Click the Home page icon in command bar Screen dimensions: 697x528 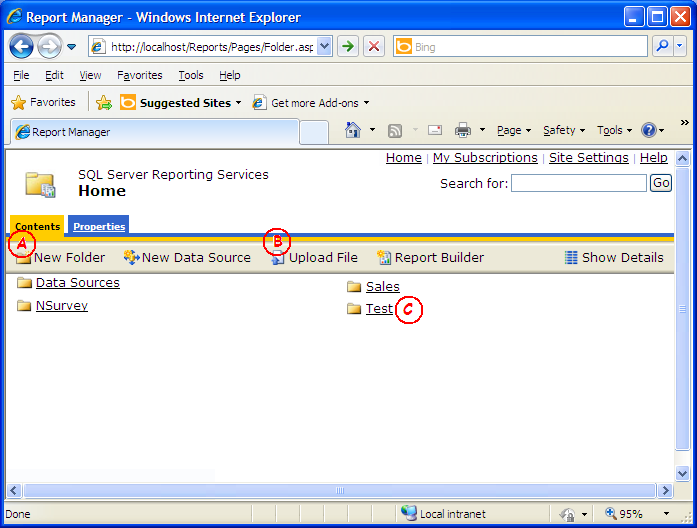click(x=353, y=130)
